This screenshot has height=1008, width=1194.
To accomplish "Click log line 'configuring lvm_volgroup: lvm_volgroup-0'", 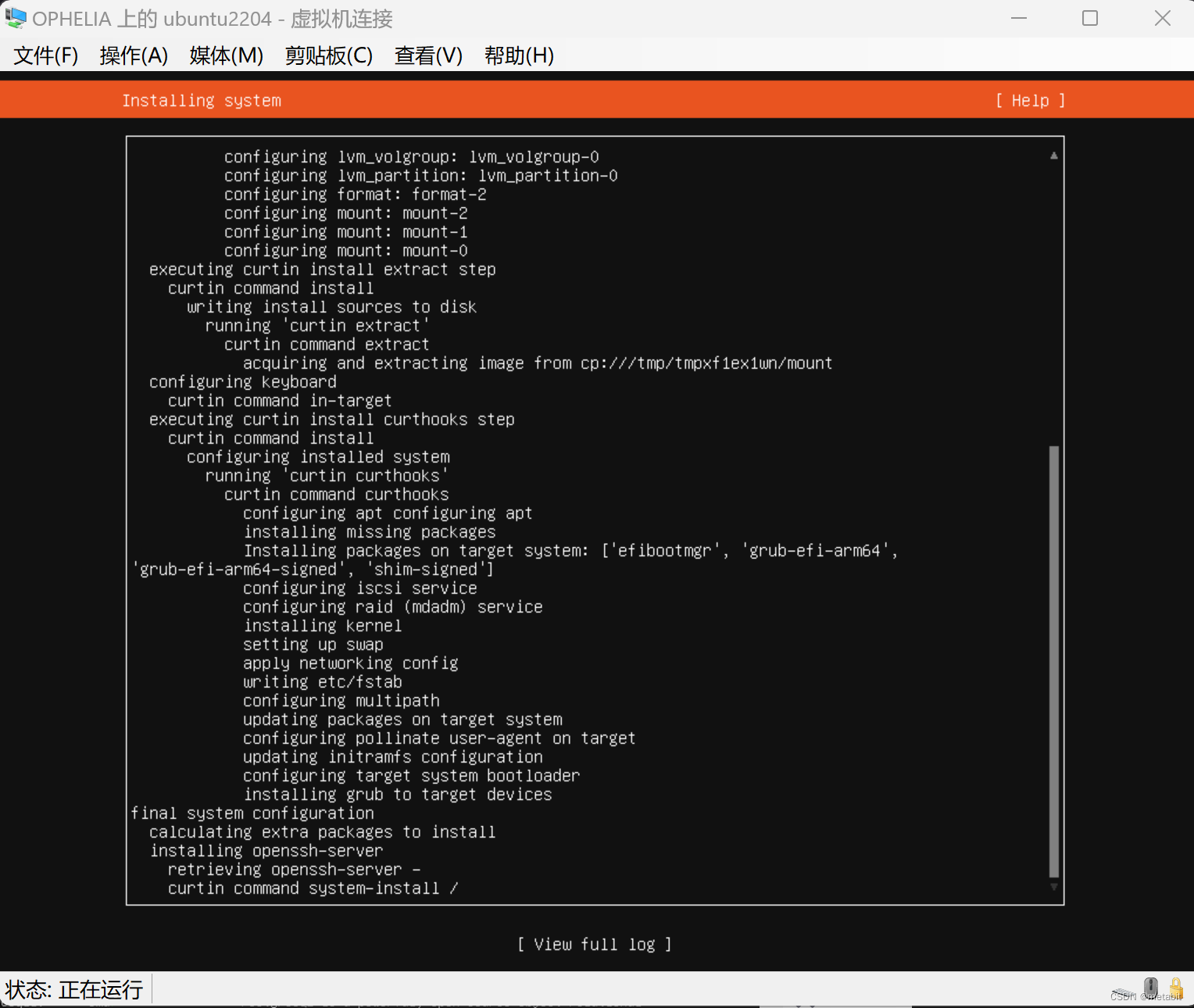I will pos(412,157).
